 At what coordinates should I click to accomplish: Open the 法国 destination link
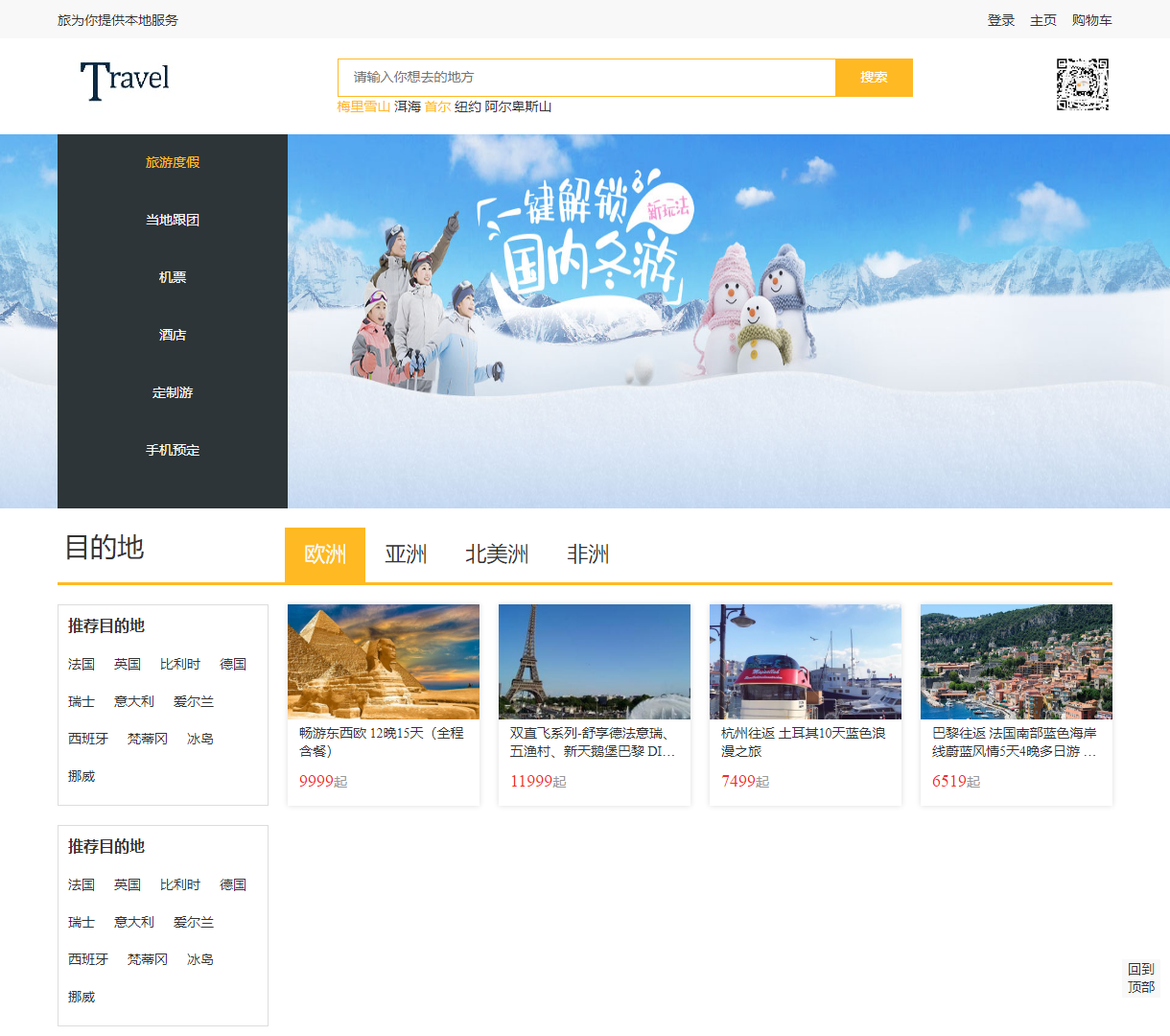click(x=82, y=664)
